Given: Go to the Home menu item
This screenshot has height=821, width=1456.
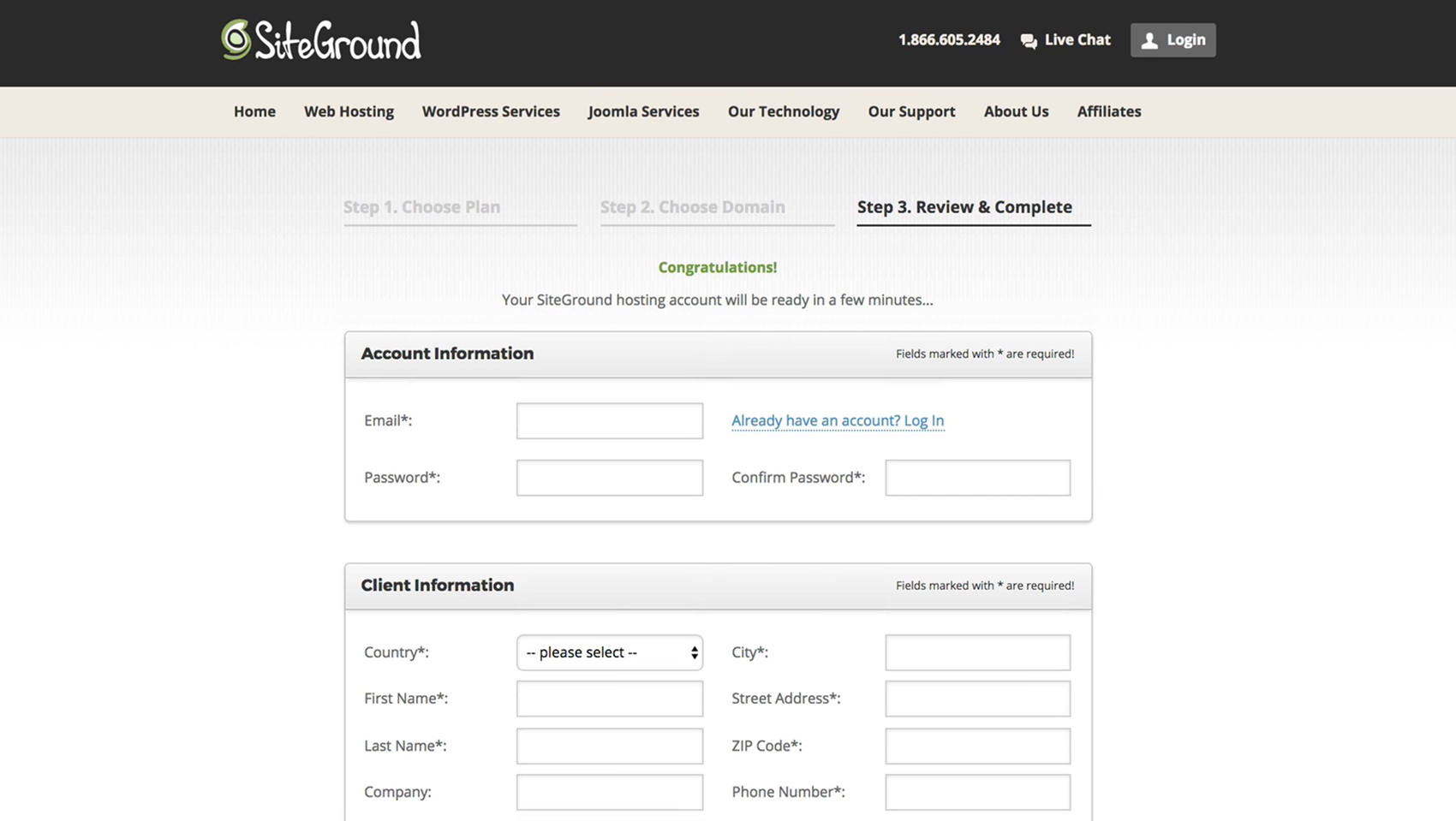Looking at the screenshot, I should pos(254,111).
